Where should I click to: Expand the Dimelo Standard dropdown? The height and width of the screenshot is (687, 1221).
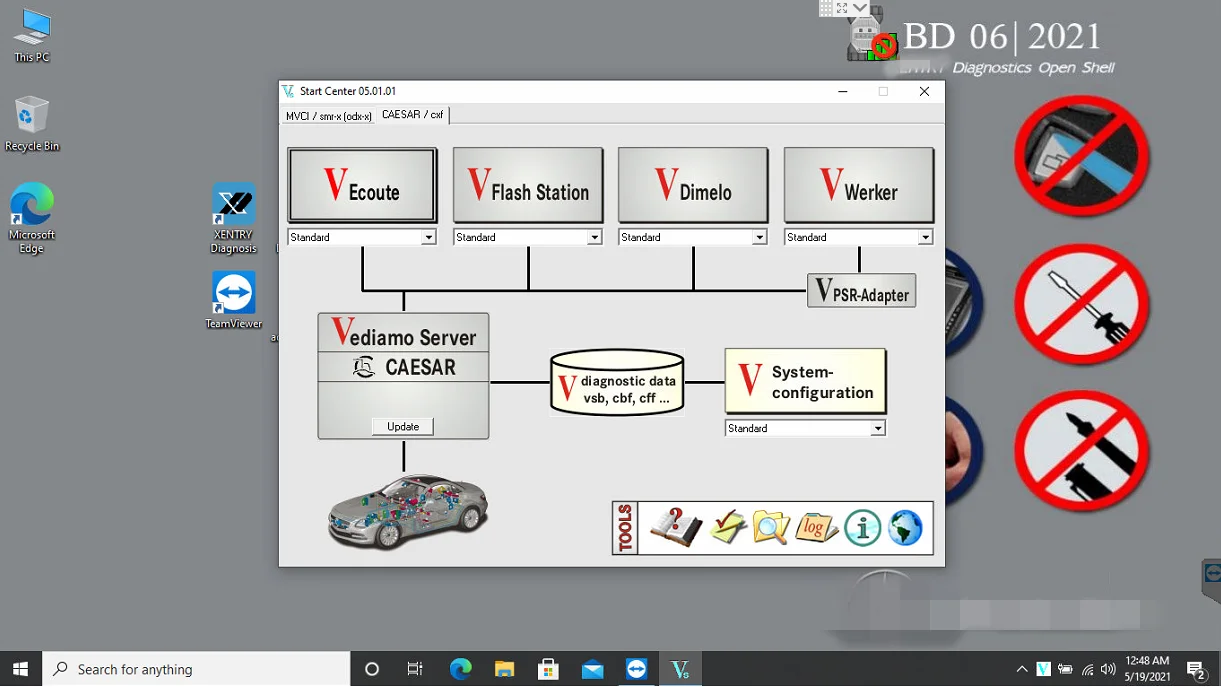759,238
